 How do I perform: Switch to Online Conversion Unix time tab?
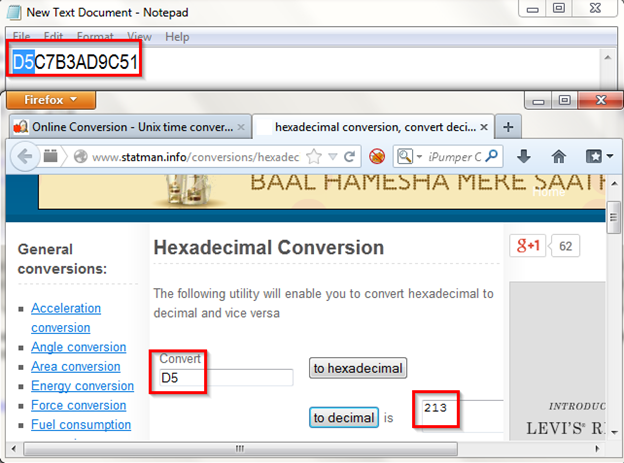point(125,128)
